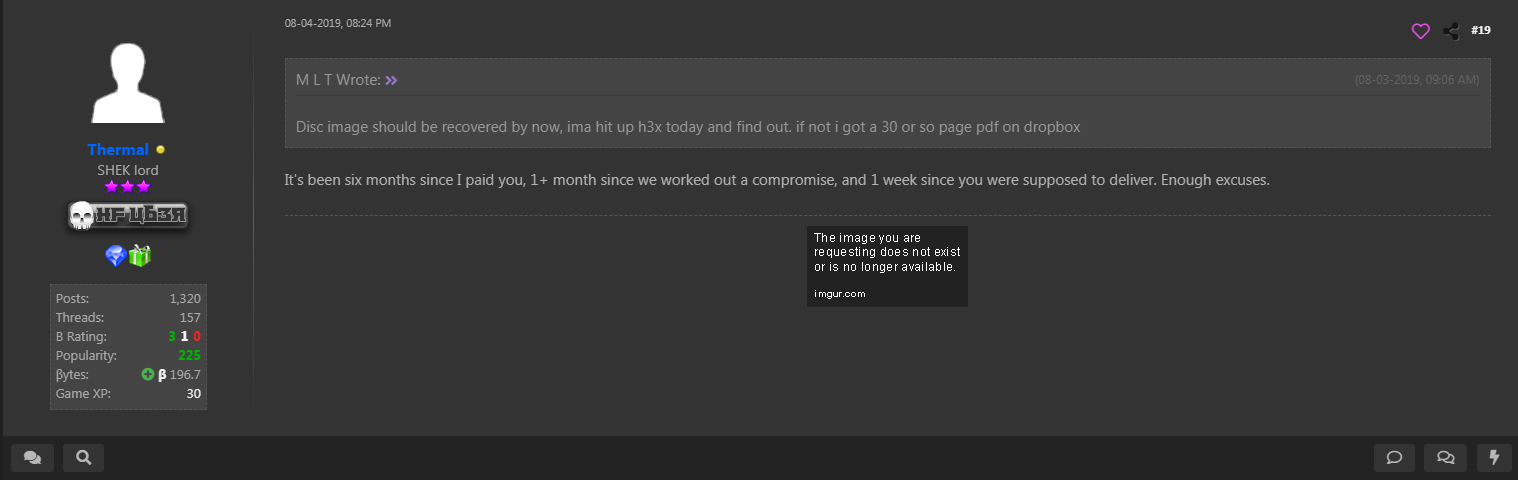Click the popularity score 225
Image resolution: width=1518 pixels, height=480 pixels.
[189, 356]
